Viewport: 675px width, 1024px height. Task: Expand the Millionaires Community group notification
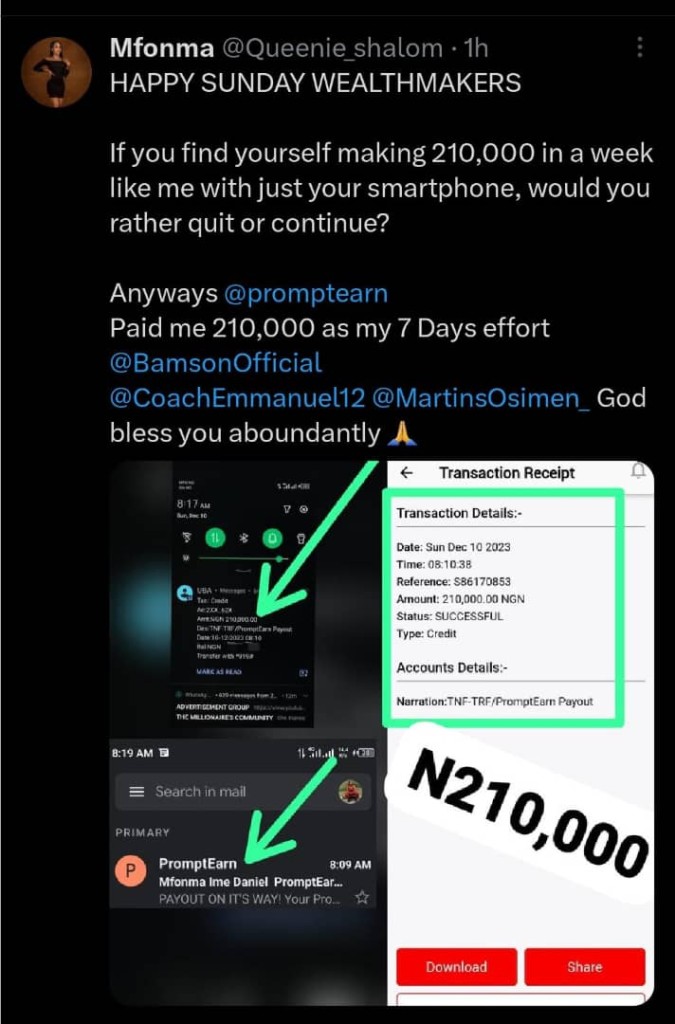(306, 693)
